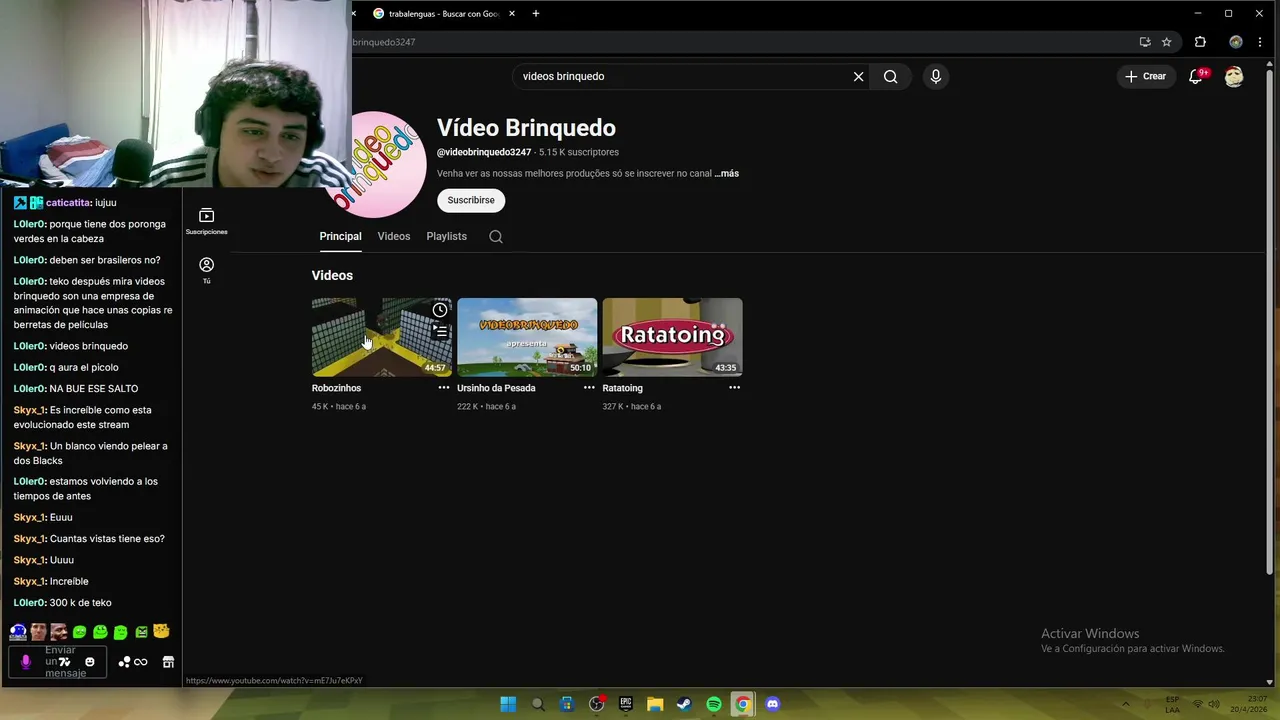Open the Ursinho da Pesada thumbnail
Image resolution: width=1280 pixels, height=720 pixels.
pyautogui.click(x=527, y=337)
